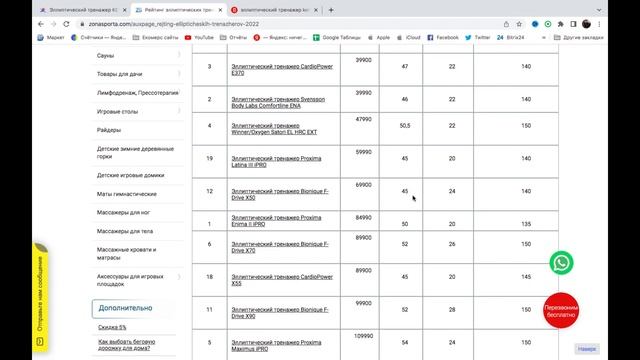Open the Apple bookmark
The height and width of the screenshot is (360, 640).
click(379, 38)
